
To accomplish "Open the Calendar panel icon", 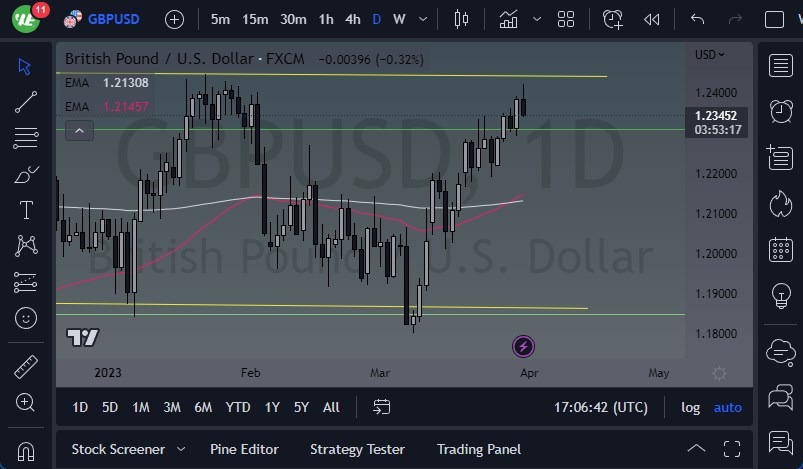I will click(780, 250).
